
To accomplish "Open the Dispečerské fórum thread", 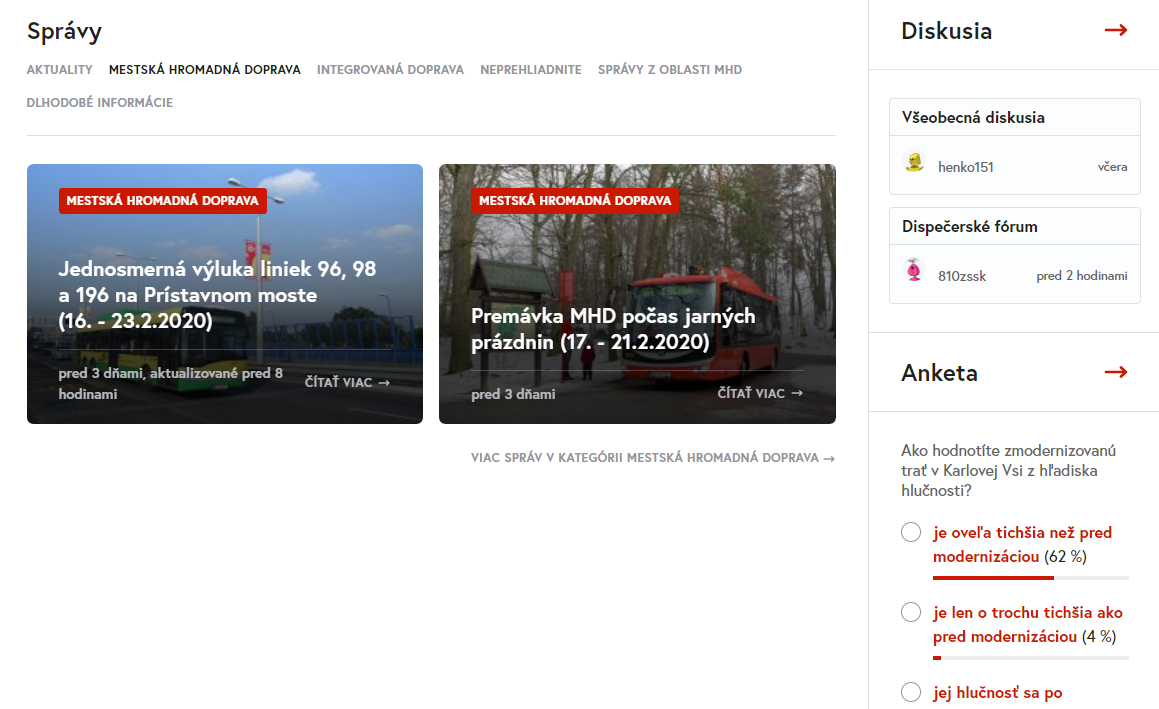I will click(x=969, y=226).
